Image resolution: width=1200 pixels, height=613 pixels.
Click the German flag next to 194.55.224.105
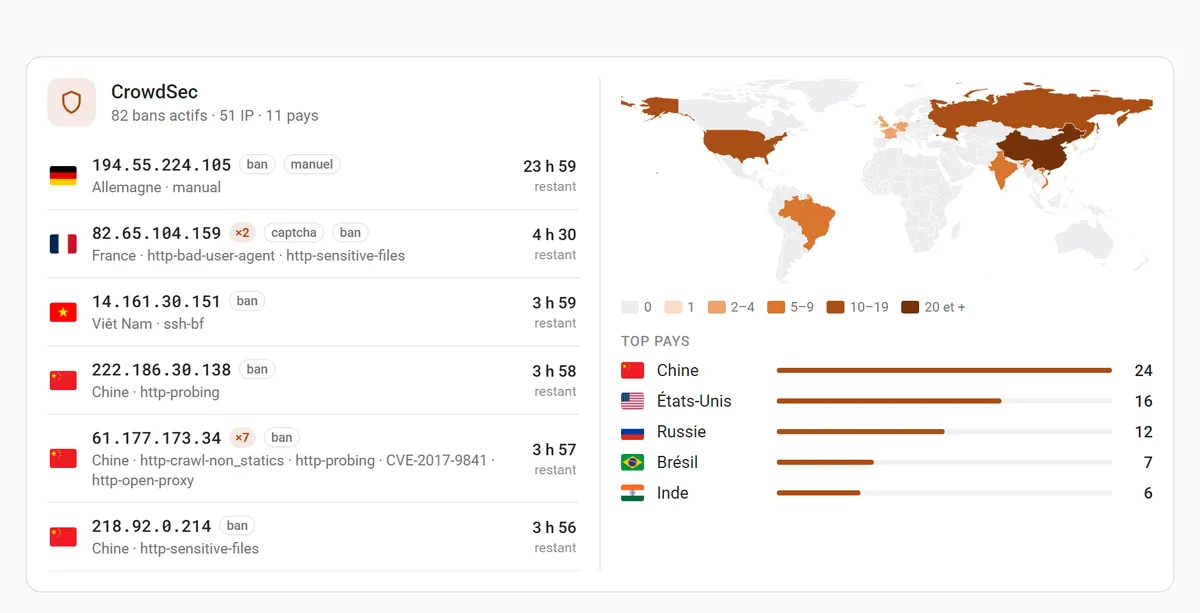pyautogui.click(x=63, y=176)
